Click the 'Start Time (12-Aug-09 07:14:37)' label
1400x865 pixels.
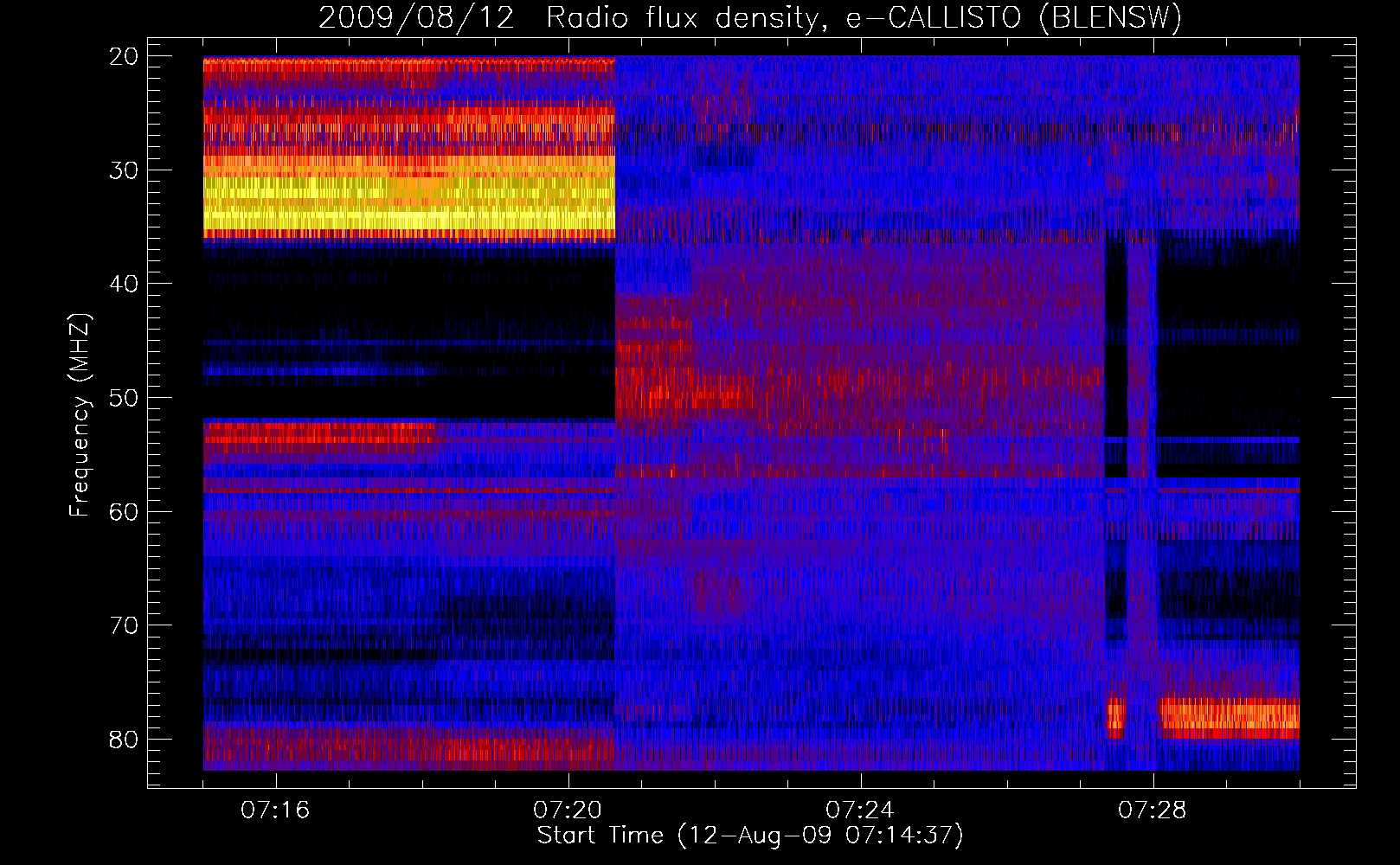point(750,836)
